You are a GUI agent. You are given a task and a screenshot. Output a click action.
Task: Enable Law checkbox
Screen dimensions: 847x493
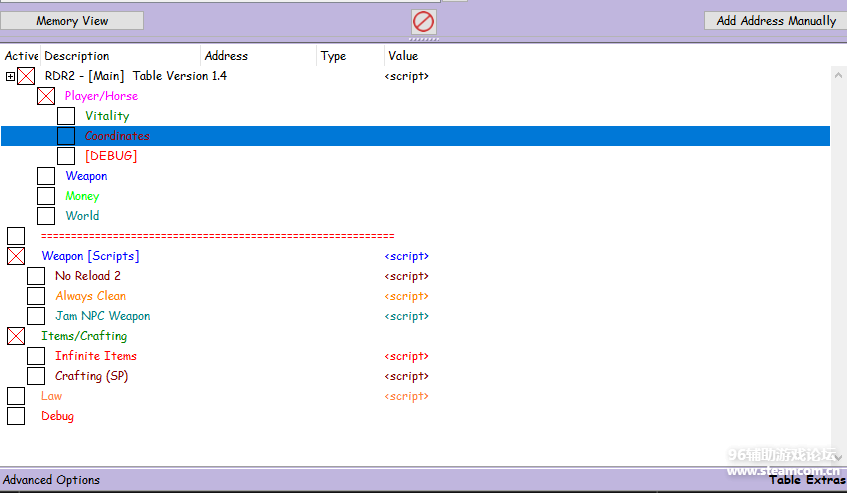pos(16,396)
